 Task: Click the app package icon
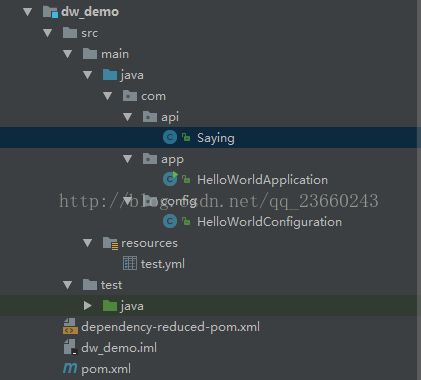coord(150,159)
